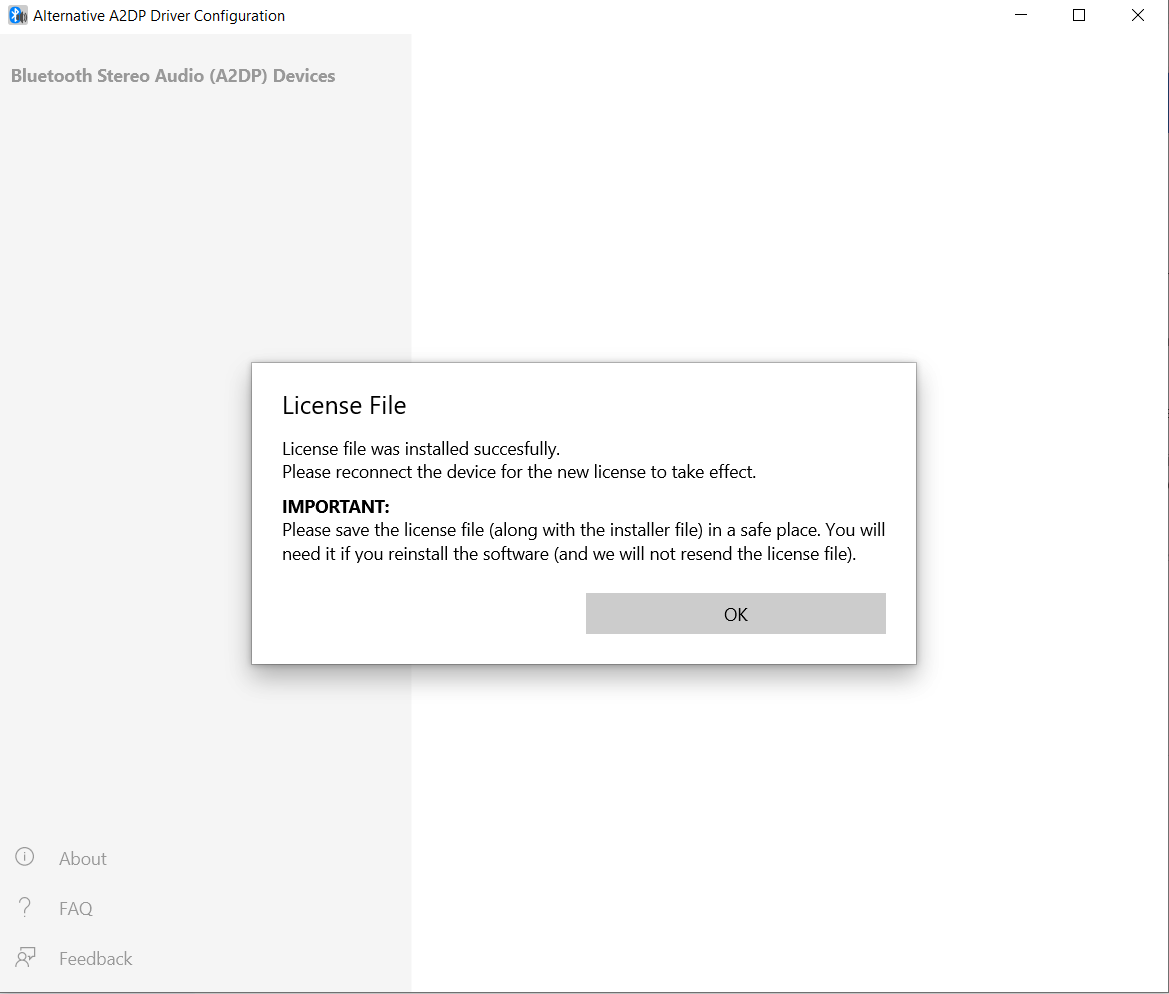Click 'License file was installed succesfully.' text
Viewport: 1169px width, 994px height.
[420, 449]
